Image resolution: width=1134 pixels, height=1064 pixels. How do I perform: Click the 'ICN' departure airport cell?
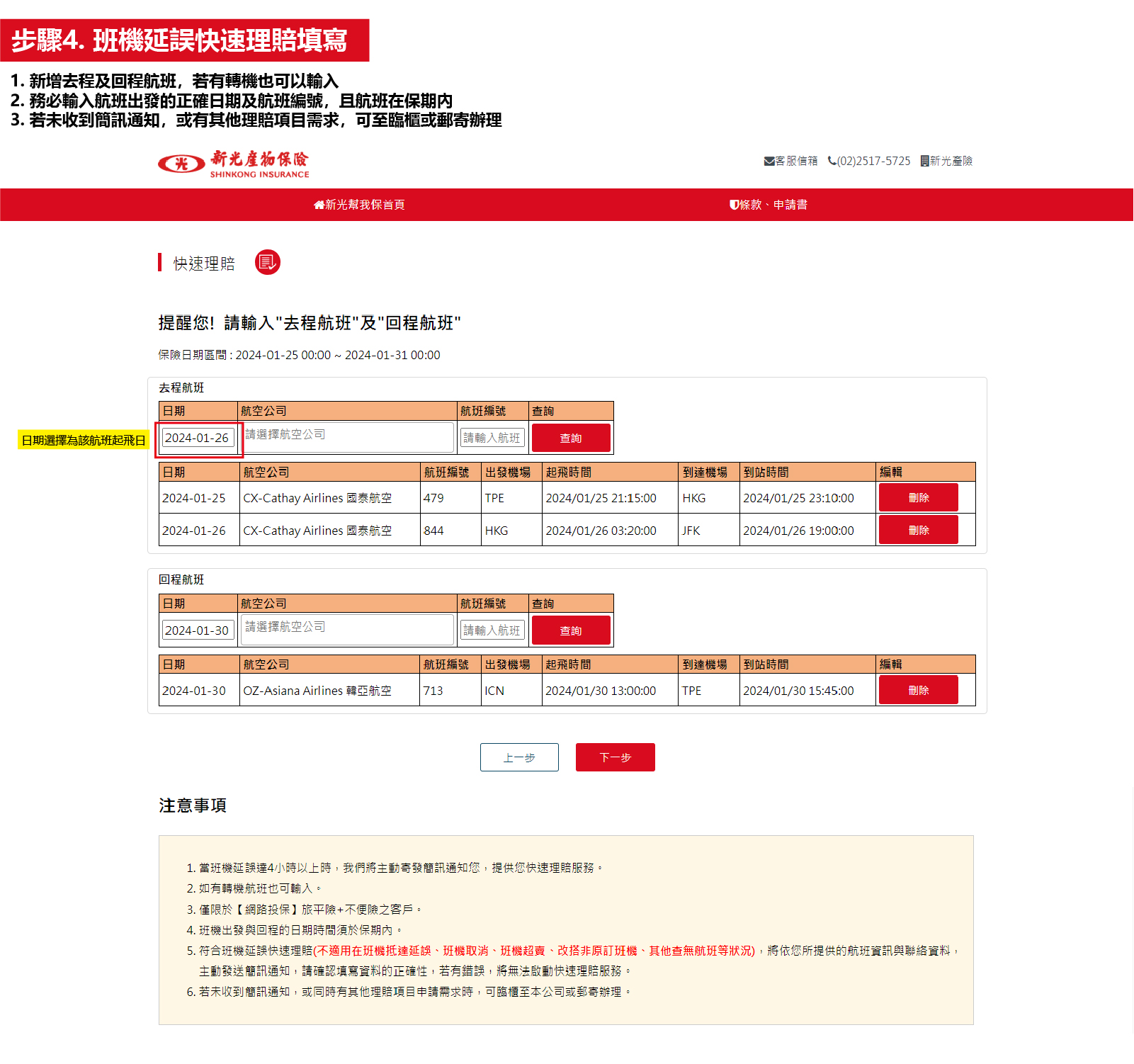[511, 691]
